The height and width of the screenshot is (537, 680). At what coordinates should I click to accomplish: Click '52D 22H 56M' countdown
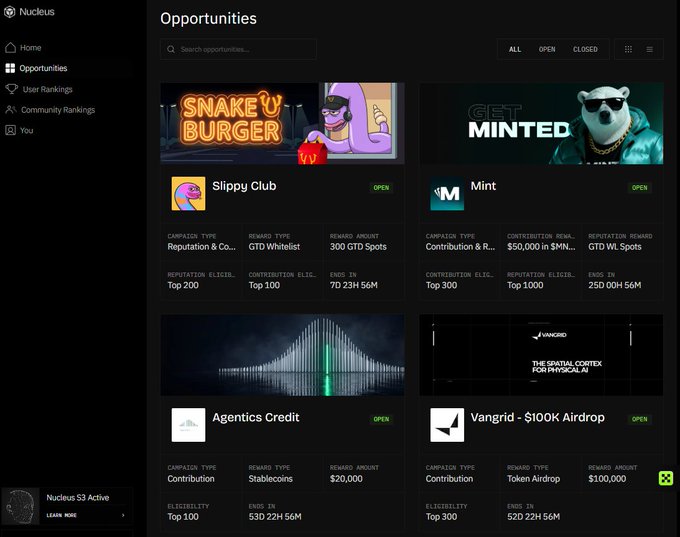click(x=533, y=517)
